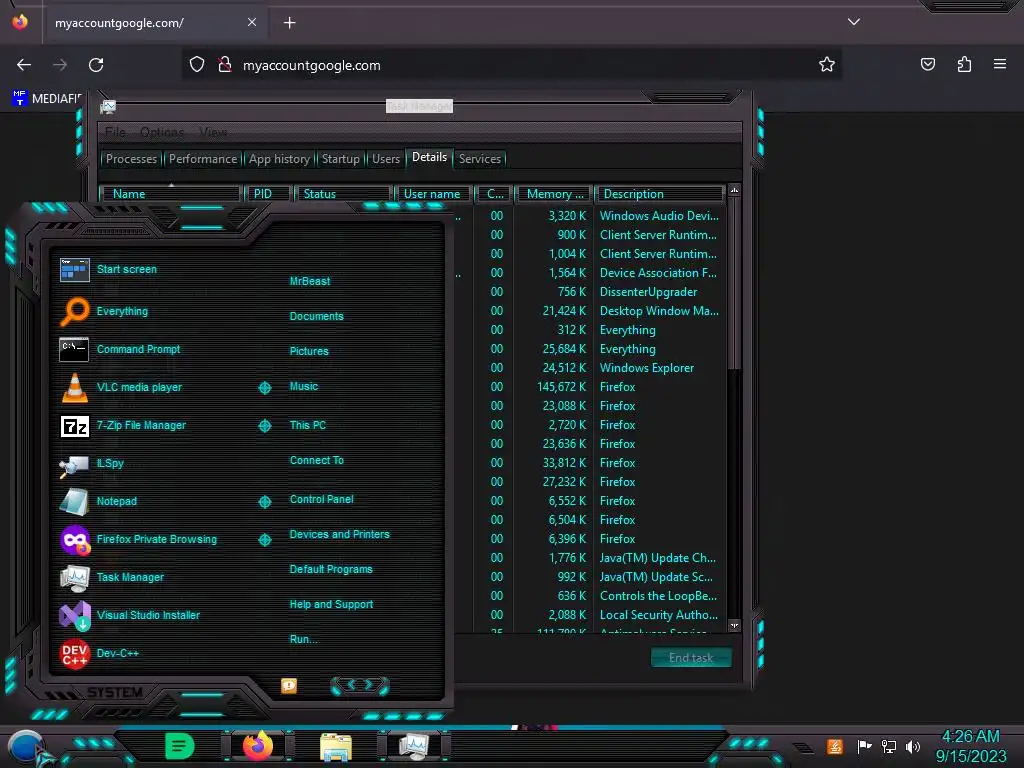Switch to Performance tab

tap(202, 159)
